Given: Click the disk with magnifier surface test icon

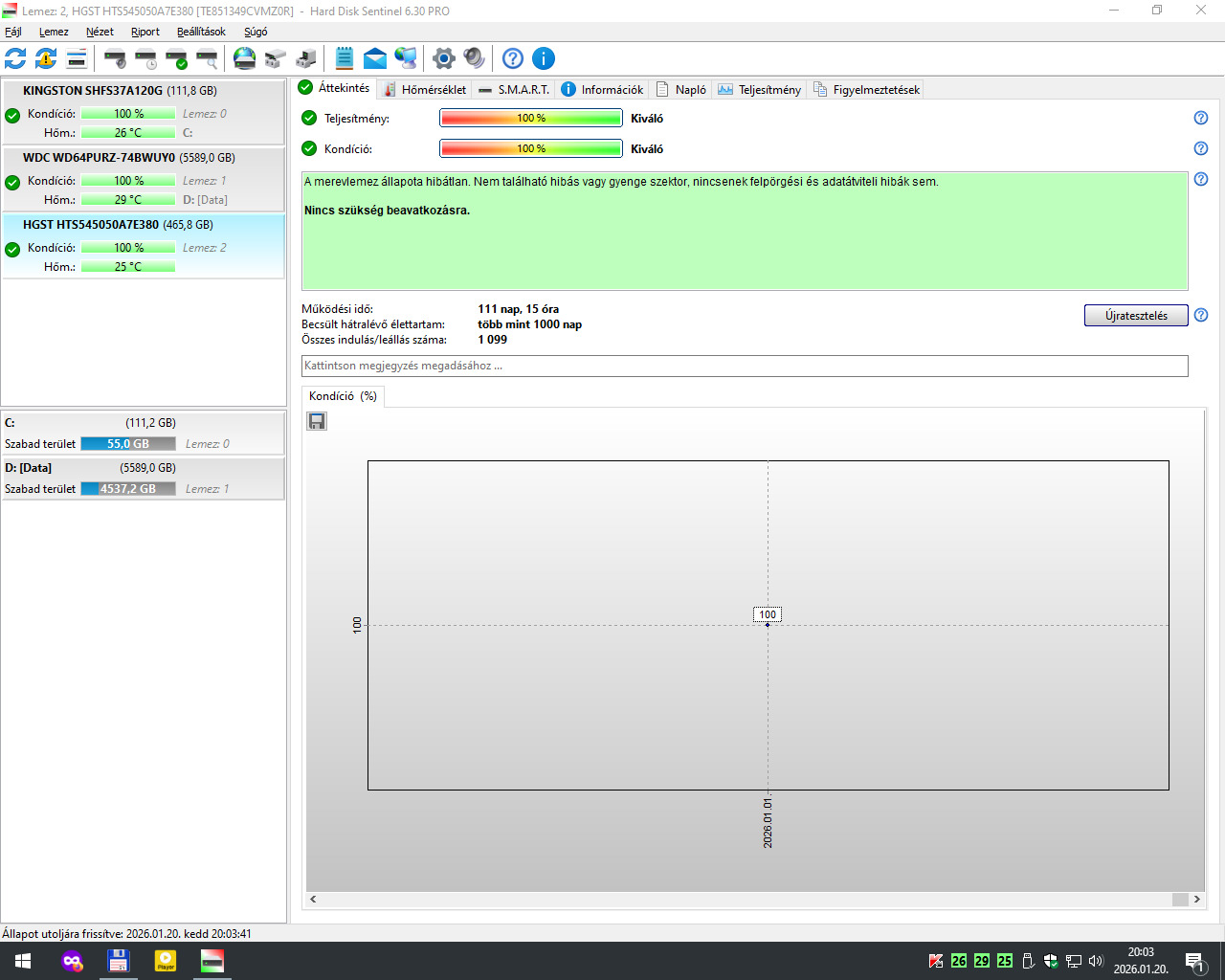Looking at the screenshot, I should pyautogui.click(x=207, y=58).
